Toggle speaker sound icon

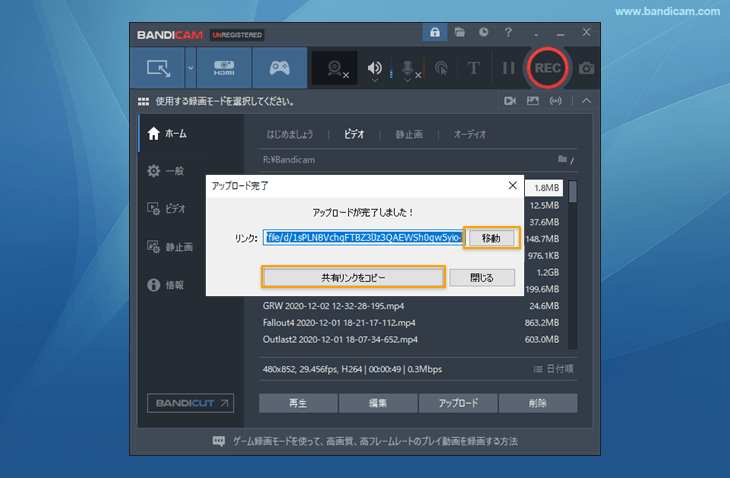tap(374, 67)
